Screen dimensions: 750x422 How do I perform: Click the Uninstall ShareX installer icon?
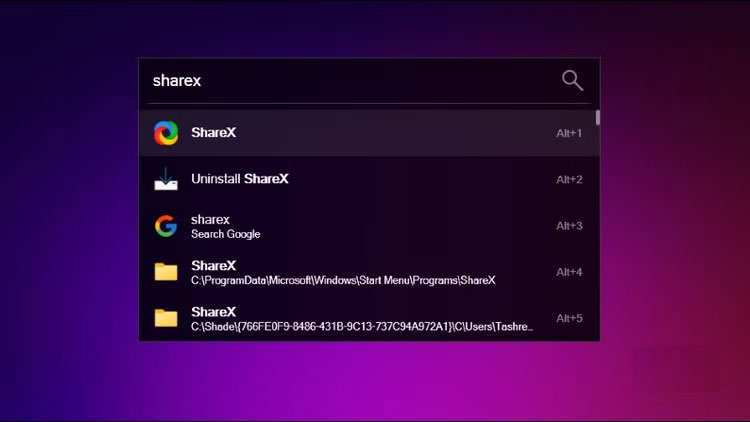[x=166, y=179]
